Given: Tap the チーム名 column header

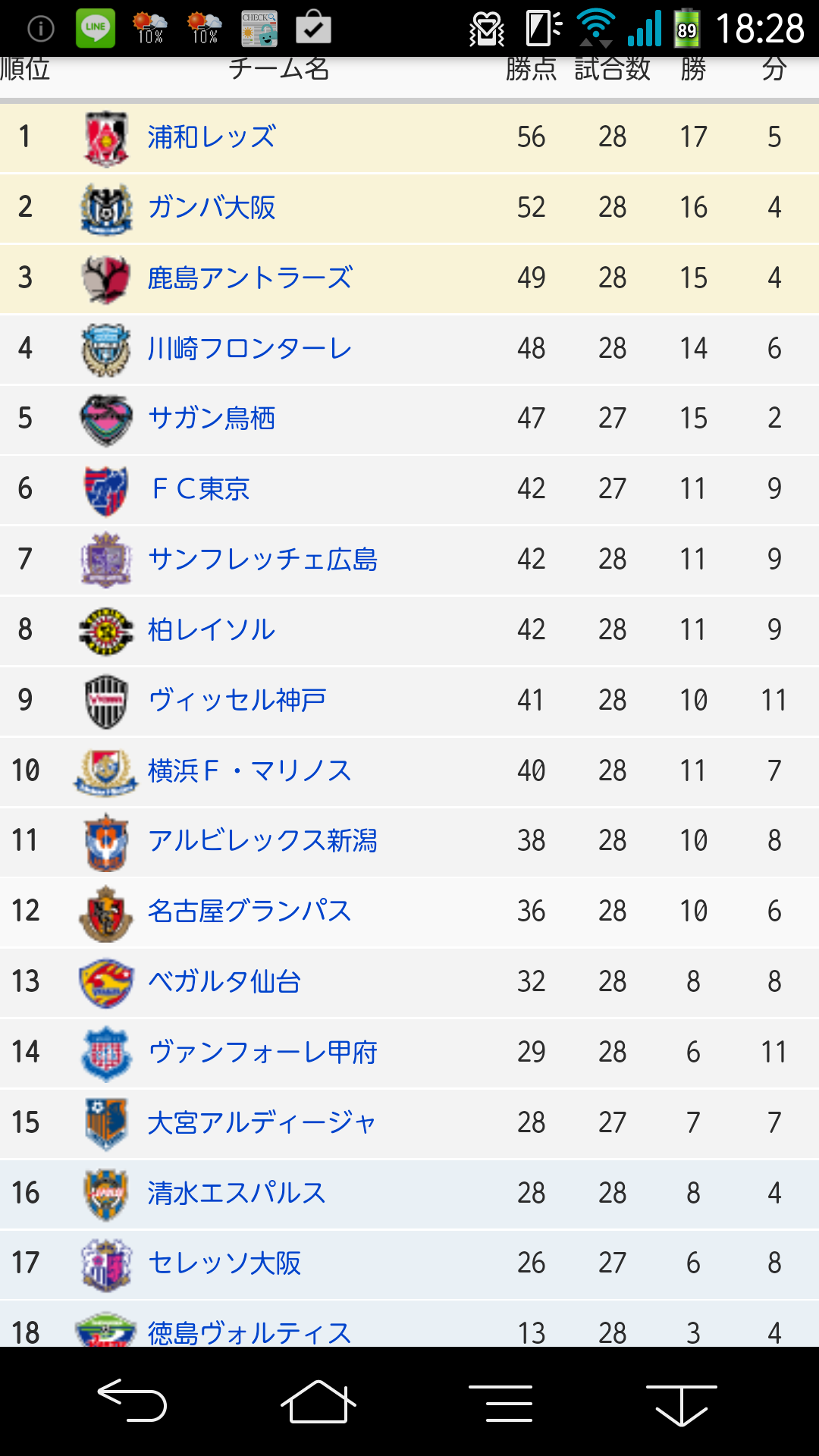Looking at the screenshot, I should [278, 70].
